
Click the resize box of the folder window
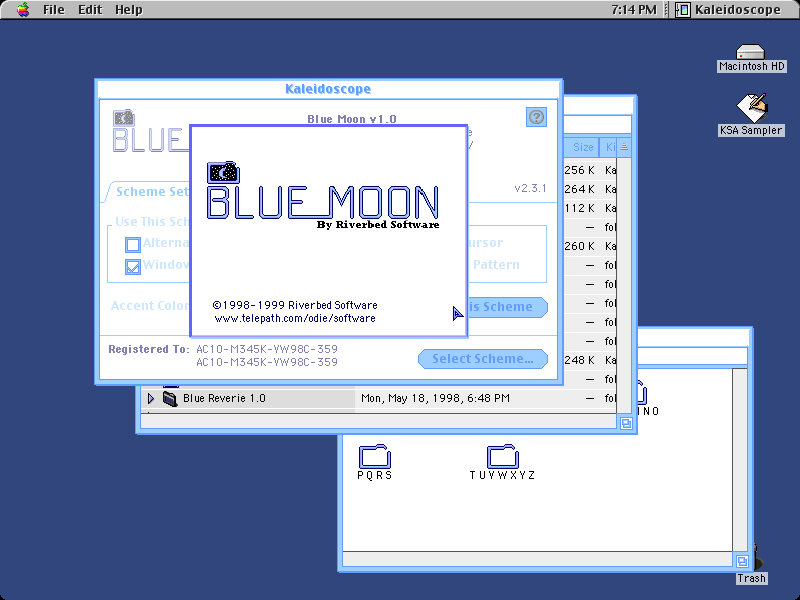coord(742,561)
